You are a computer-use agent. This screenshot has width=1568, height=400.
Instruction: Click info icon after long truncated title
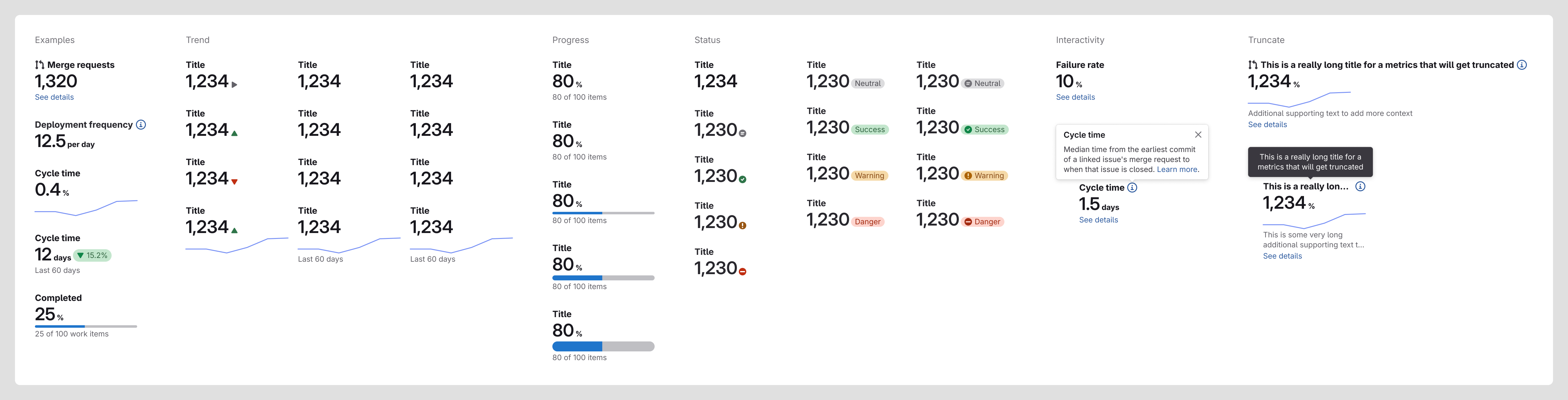pos(1521,65)
